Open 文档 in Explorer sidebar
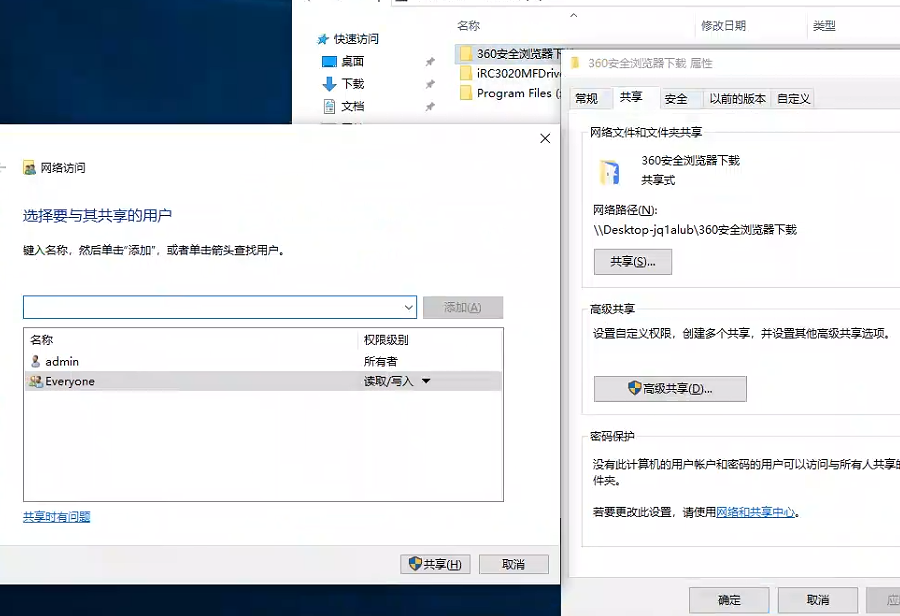900x616 pixels. tap(352, 106)
